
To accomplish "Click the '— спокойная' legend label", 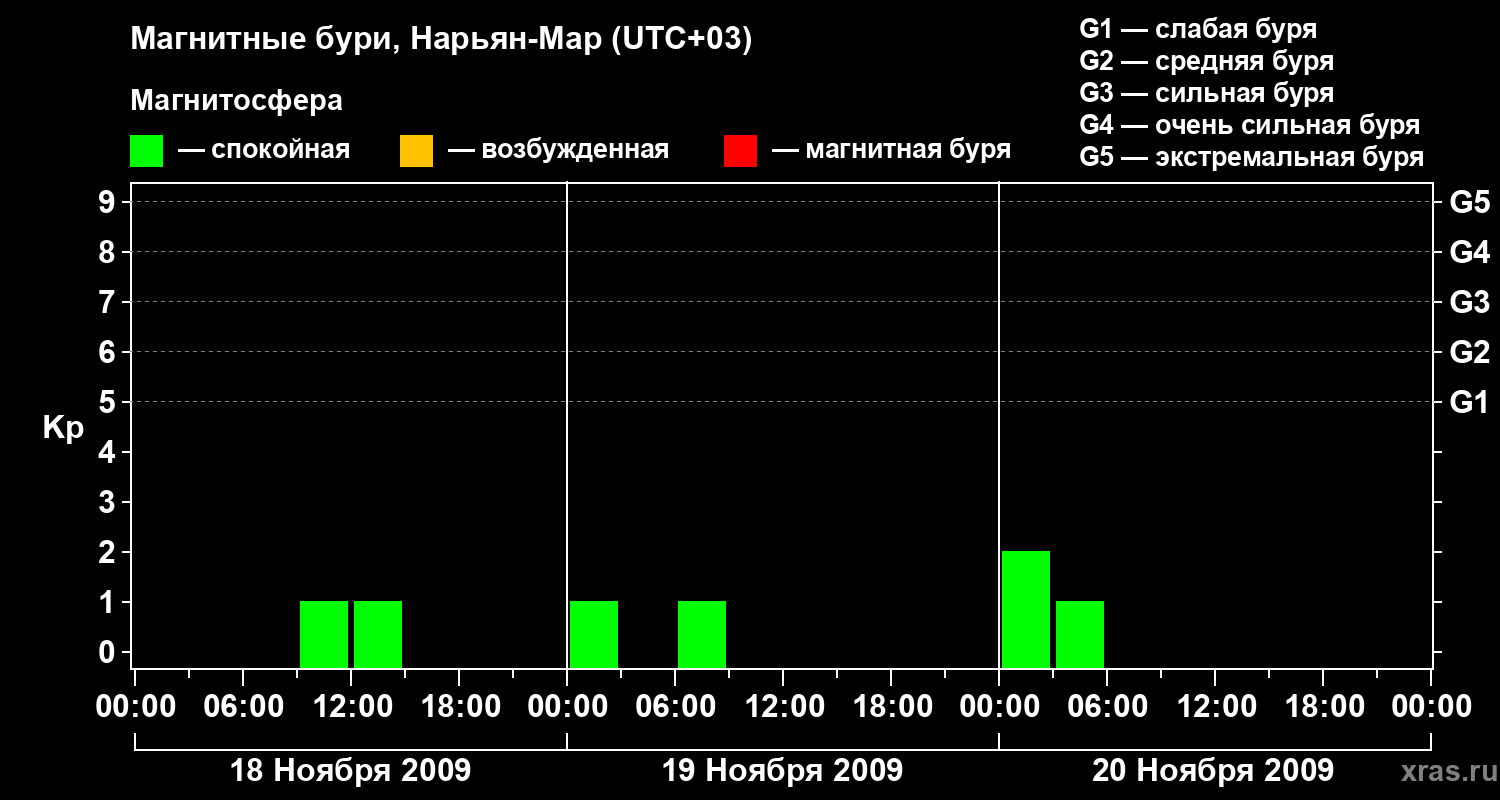I will (264, 151).
